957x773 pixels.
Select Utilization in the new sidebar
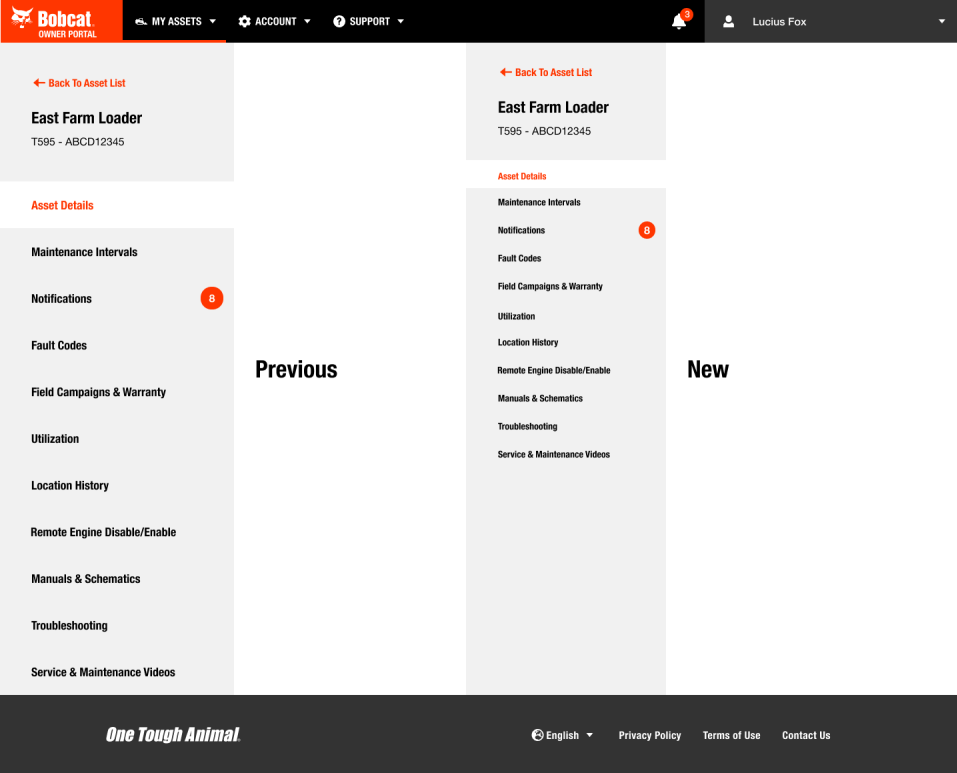click(516, 316)
